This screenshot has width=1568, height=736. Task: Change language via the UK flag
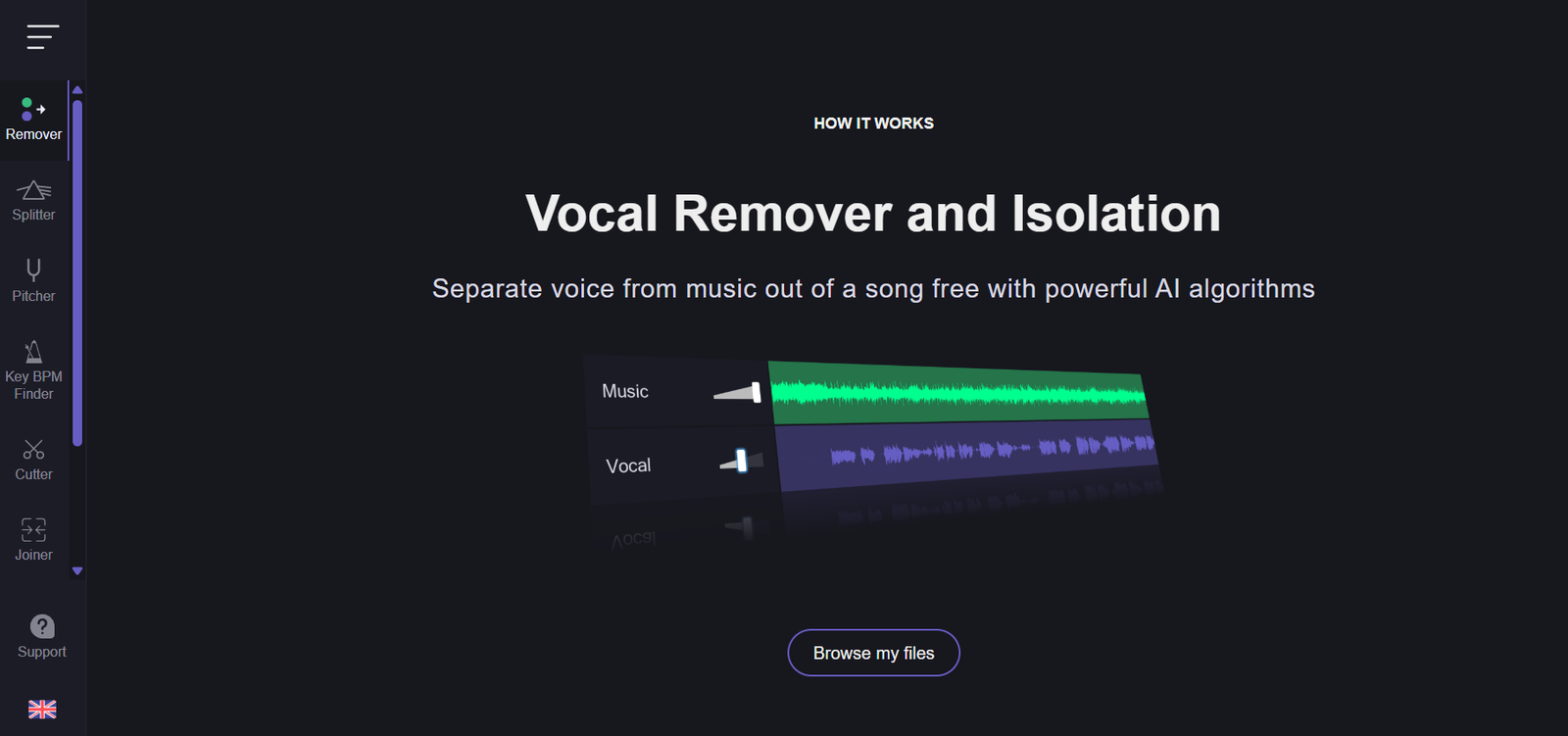click(42, 710)
